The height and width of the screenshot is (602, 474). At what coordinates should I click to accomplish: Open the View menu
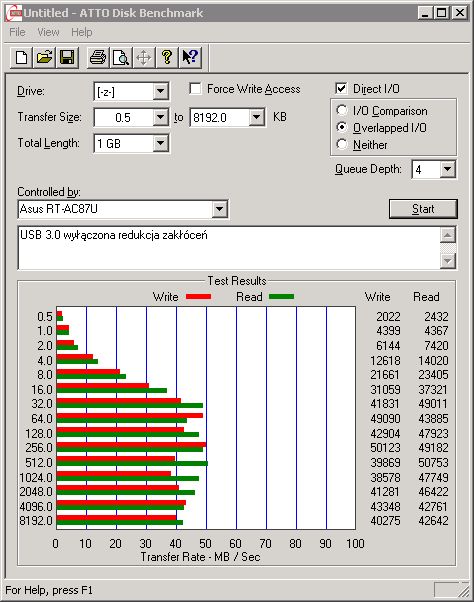(x=48, y=32)
